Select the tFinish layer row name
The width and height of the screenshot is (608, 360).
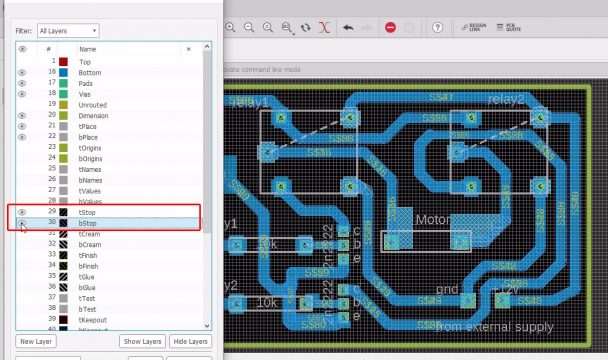click(88, 256)
